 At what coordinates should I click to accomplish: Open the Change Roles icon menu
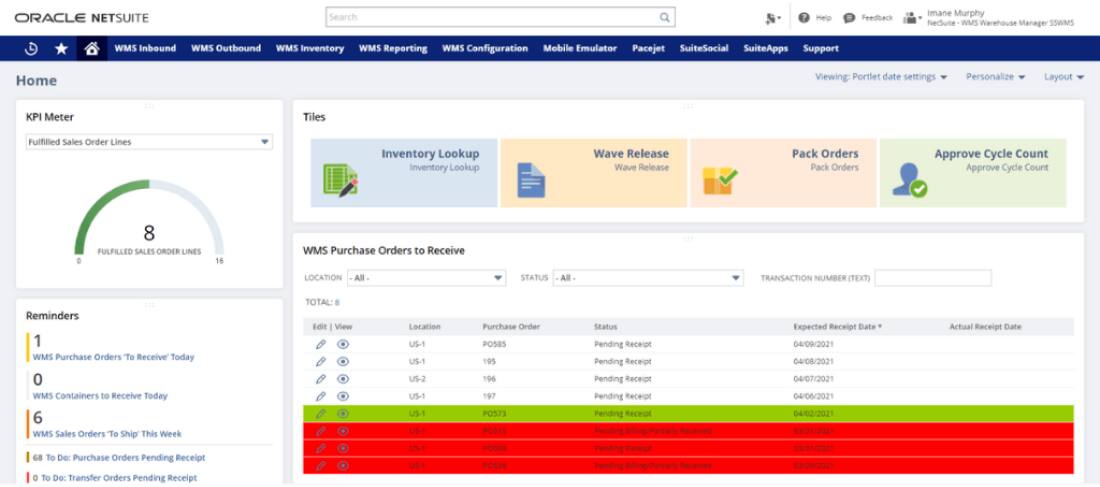coord(912,18)
